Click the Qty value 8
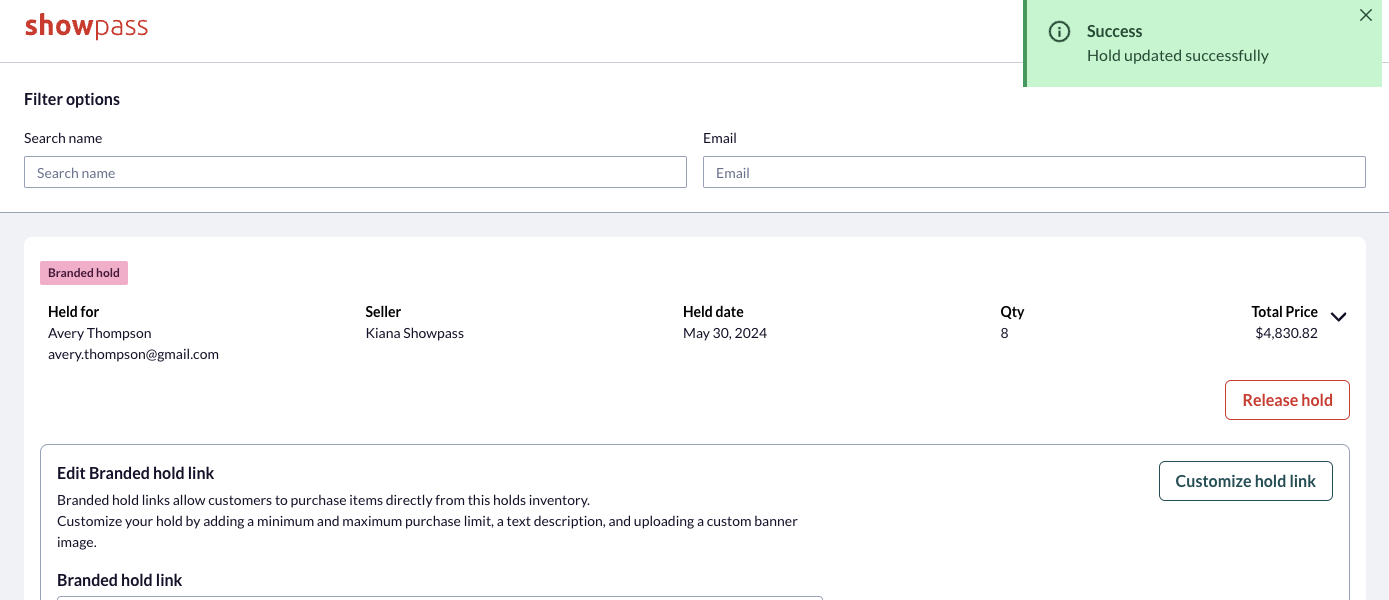The image size is (1389, 600). tap(1004, 333)
